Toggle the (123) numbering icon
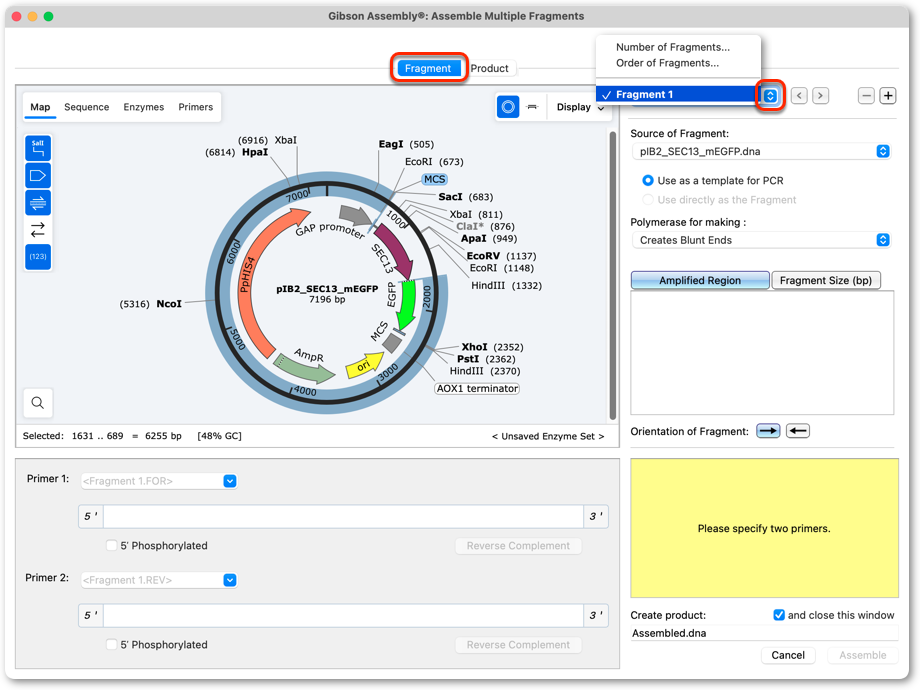 tap(38, 256)
